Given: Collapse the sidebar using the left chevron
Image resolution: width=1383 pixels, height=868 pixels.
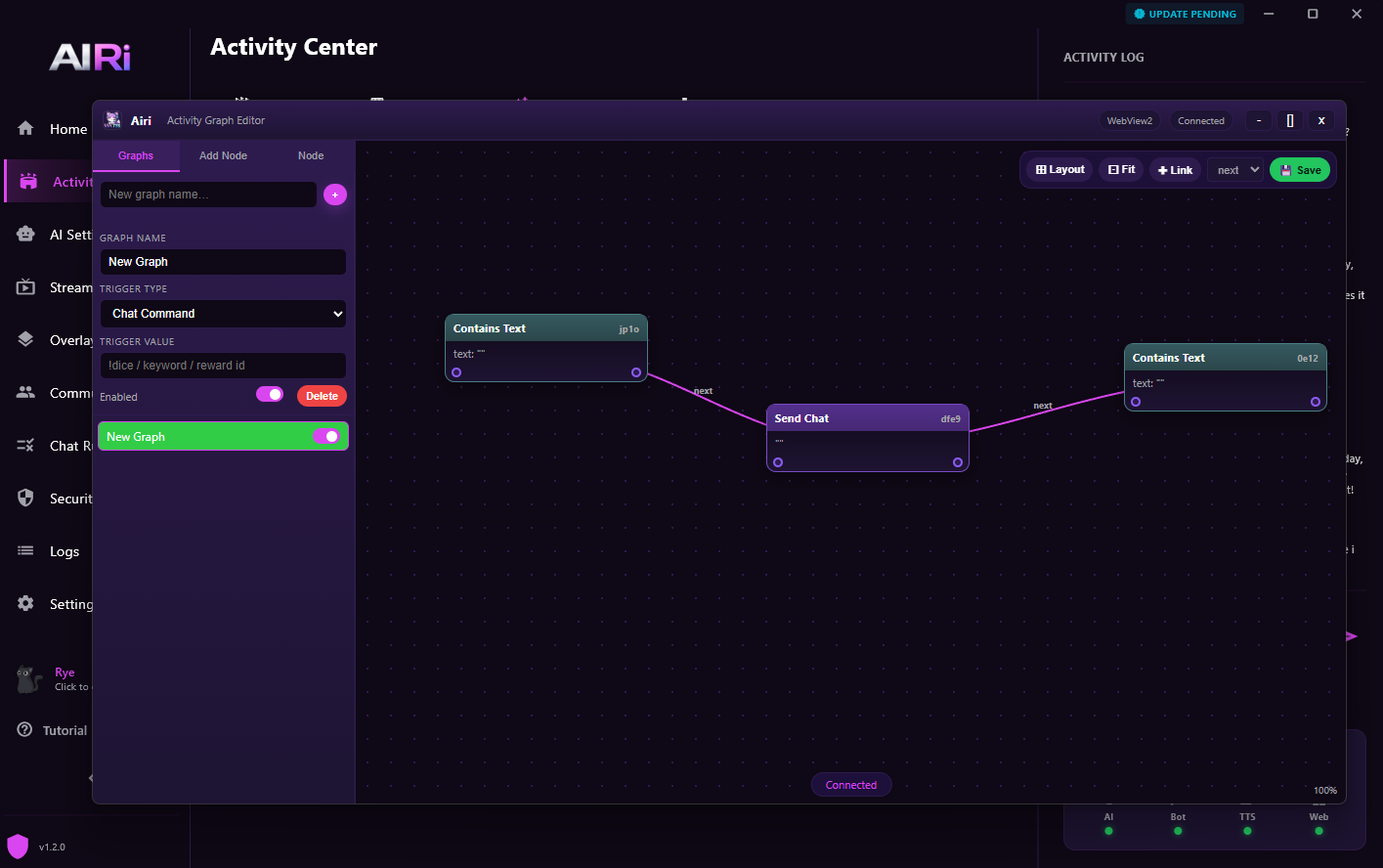Looking at the screenshot, I should pos(91,778).
